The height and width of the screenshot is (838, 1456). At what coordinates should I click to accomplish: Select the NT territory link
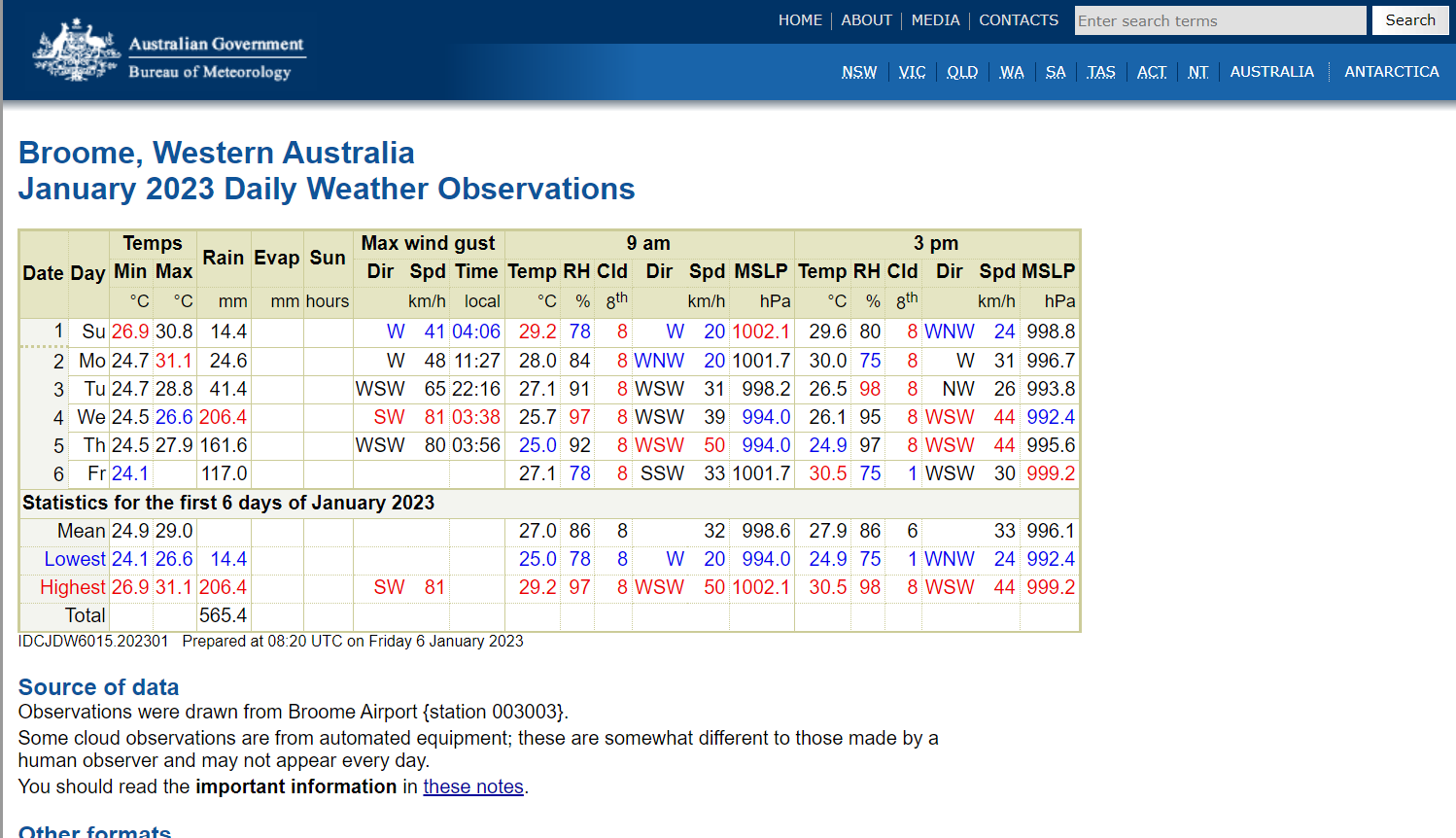(x=1197, y=72)
